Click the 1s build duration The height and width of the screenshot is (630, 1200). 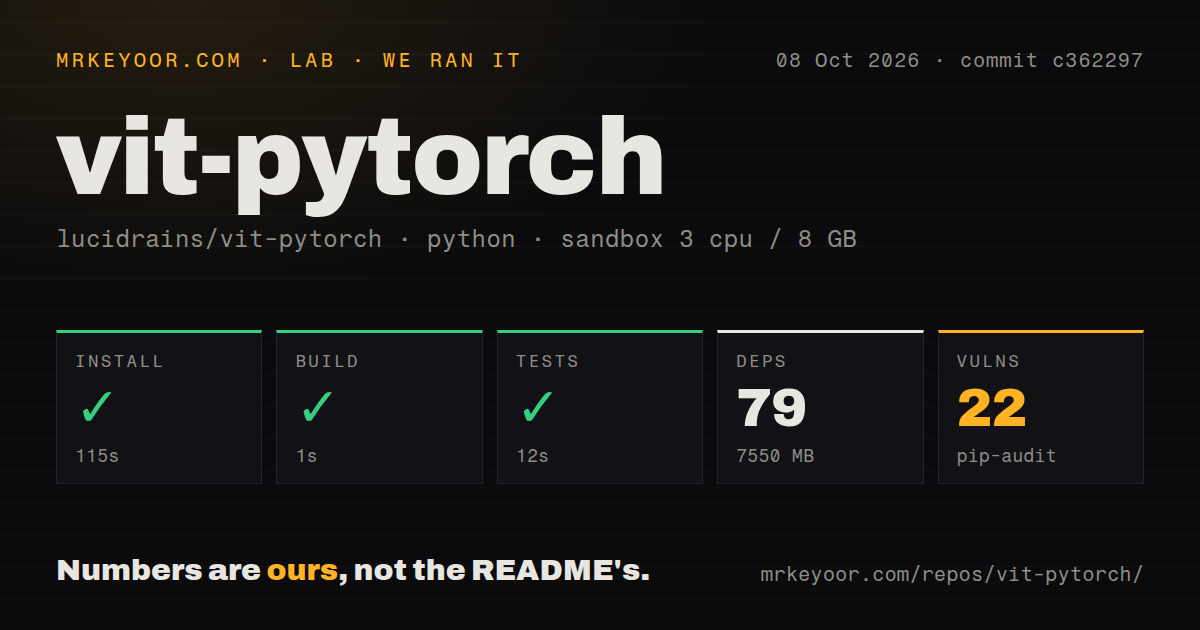click(306, 456)
